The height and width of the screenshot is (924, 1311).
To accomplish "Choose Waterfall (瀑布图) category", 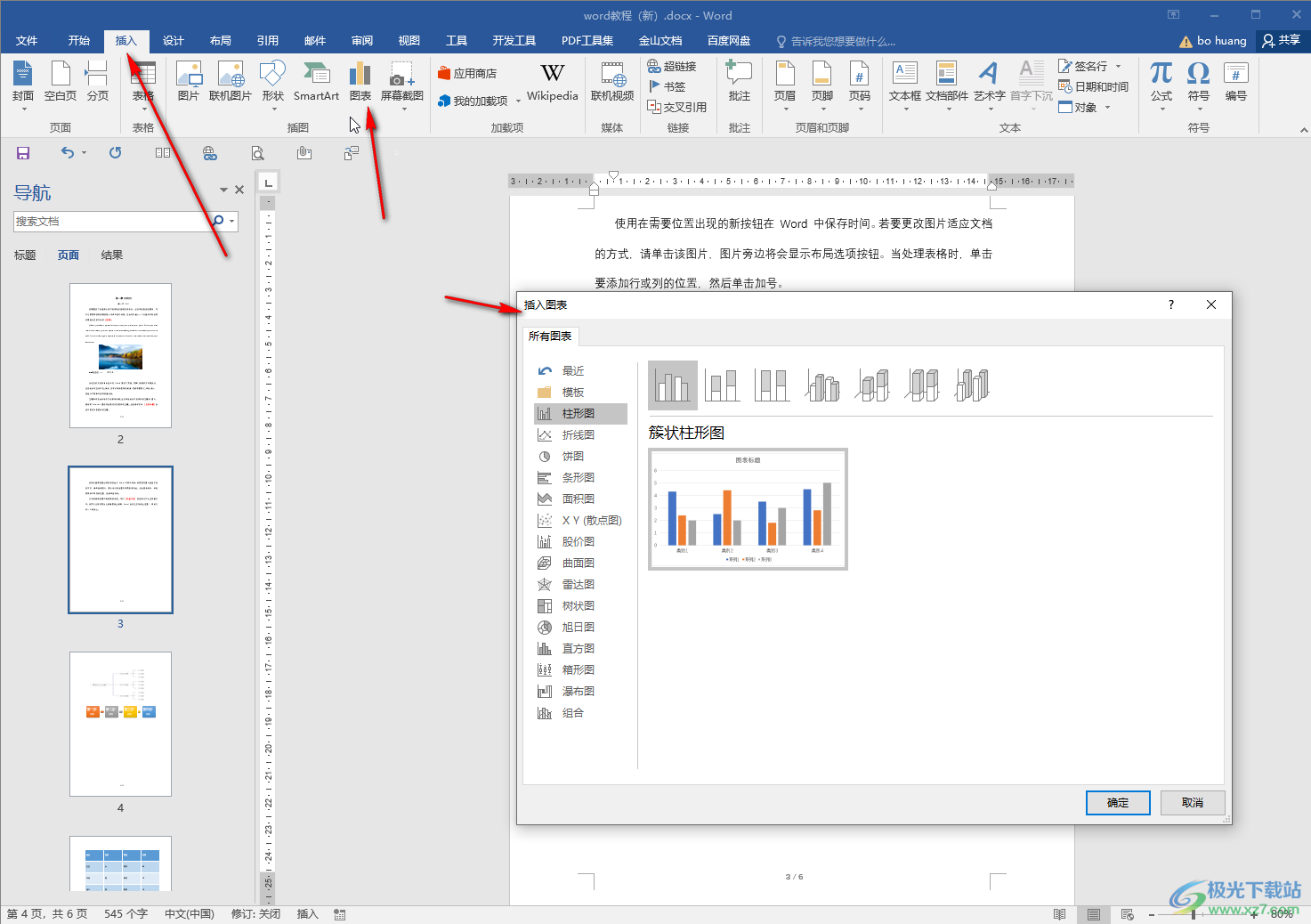I will [580, 692].
